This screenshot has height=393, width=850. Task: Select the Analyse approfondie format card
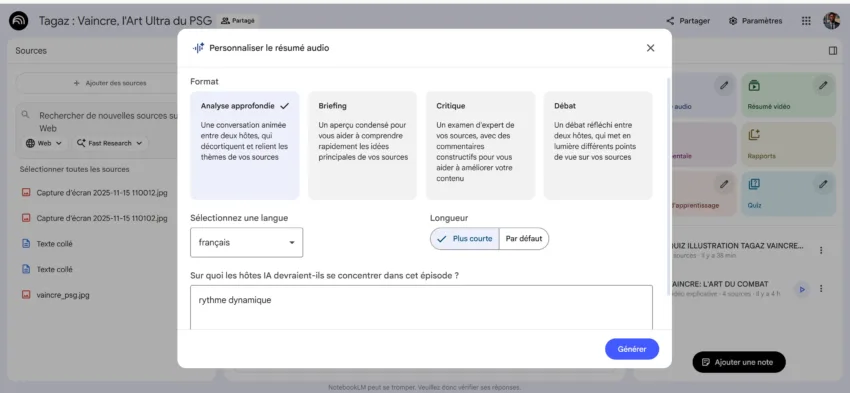[x=244, y=145]
